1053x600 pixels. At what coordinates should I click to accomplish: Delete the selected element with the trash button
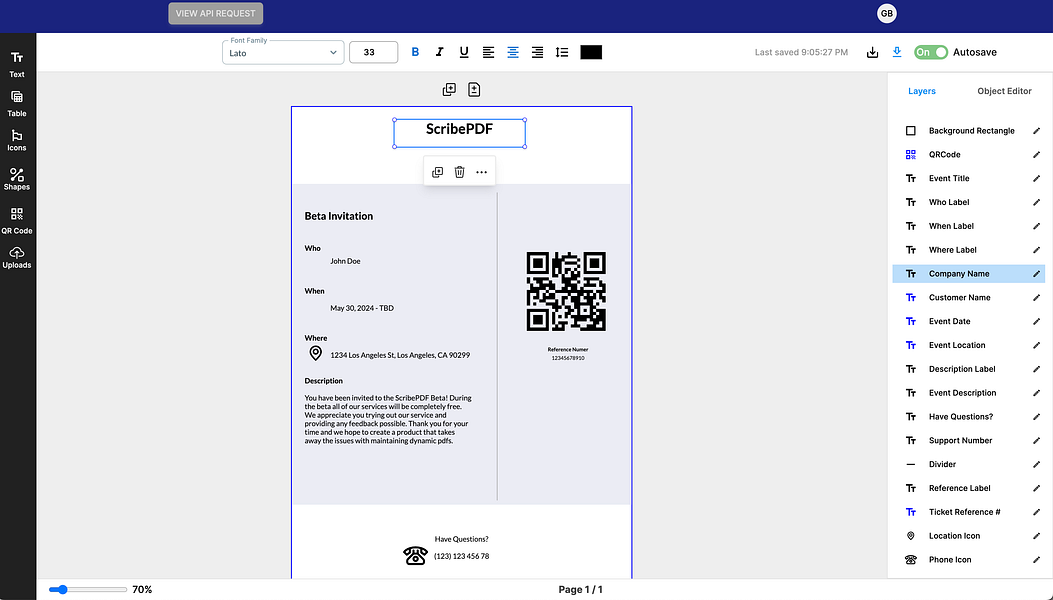pyautogui.click(x=459, y=171)
